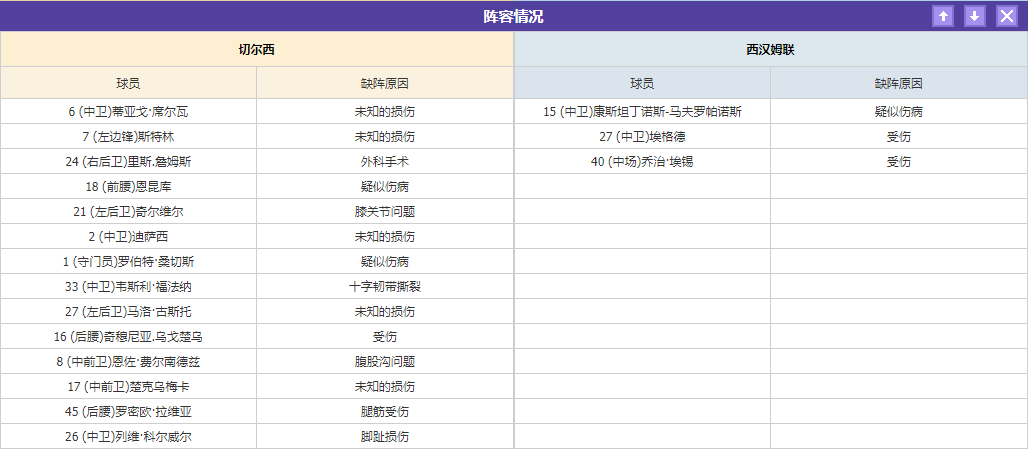Click 腹股沟问题 reason for 恩佐·费尔南德兹

point(385,362)
